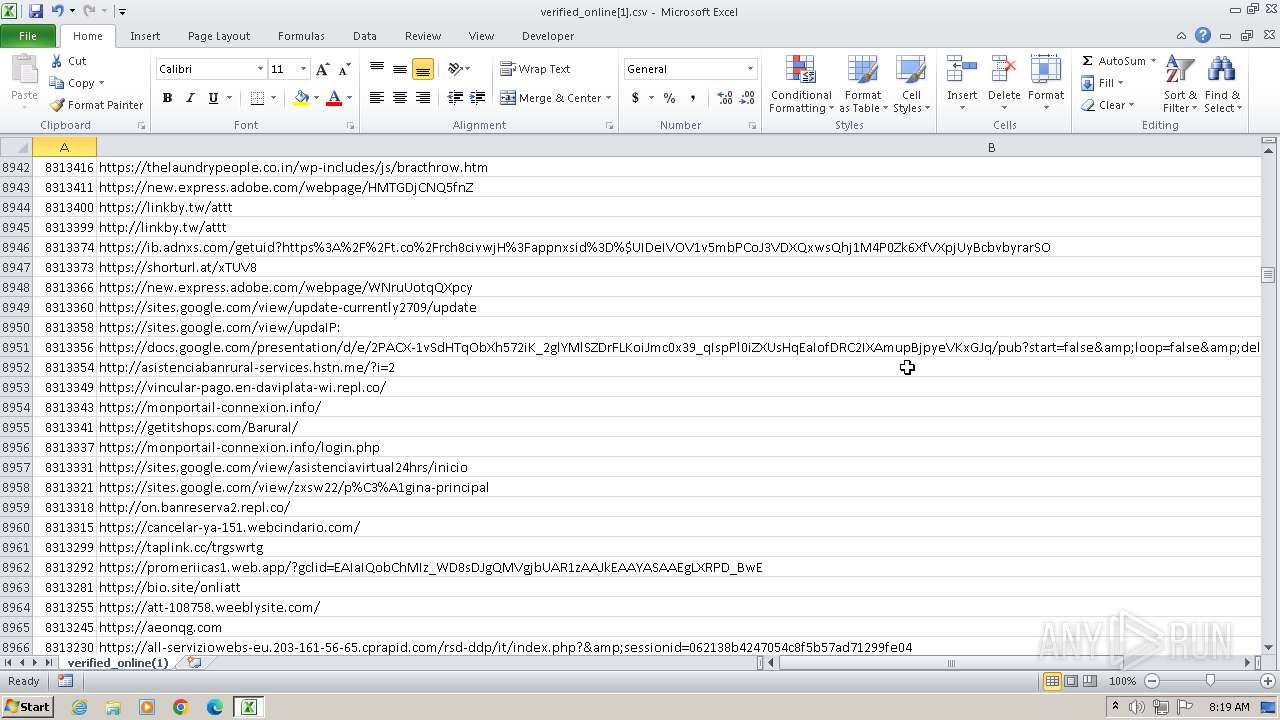
Task: Toggle Wrap Text
Action: (x=536, y=69)
